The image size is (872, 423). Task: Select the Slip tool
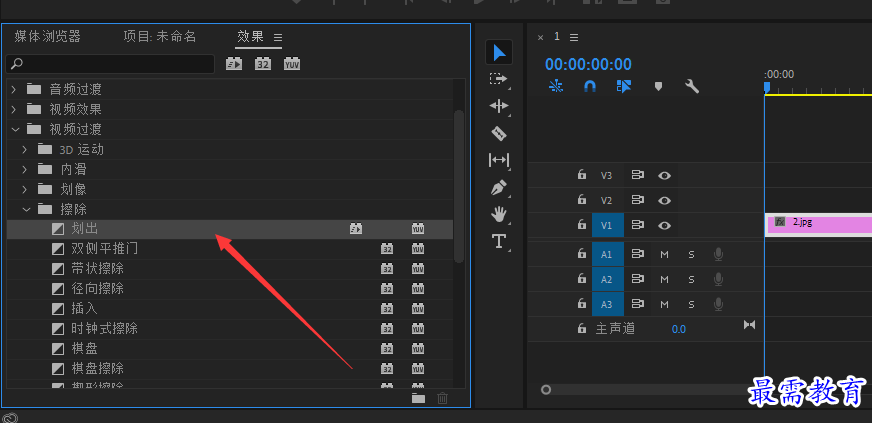click(x=498, y=160)
